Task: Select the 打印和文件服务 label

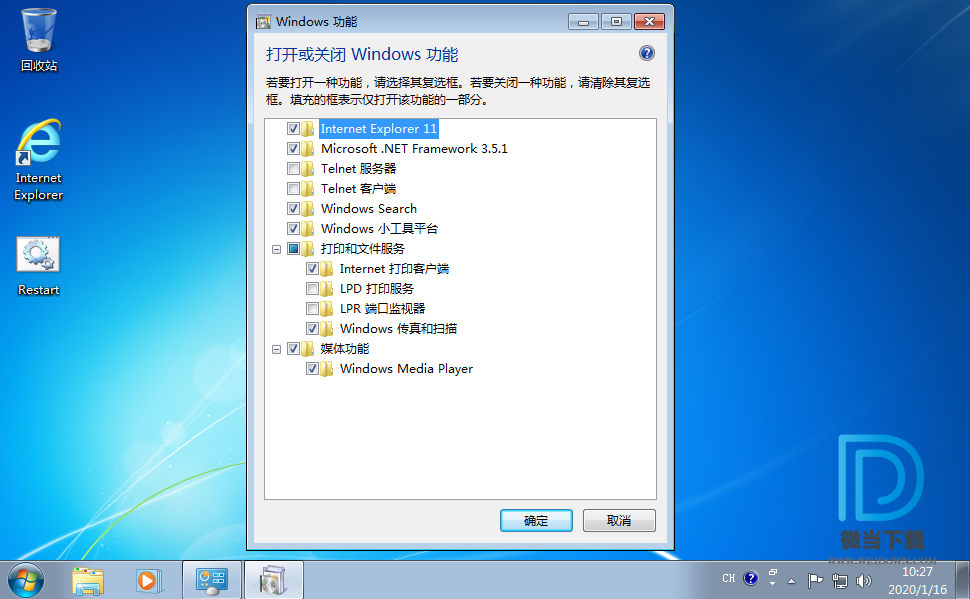Action: pyautogui.click(x=363, y=249)
